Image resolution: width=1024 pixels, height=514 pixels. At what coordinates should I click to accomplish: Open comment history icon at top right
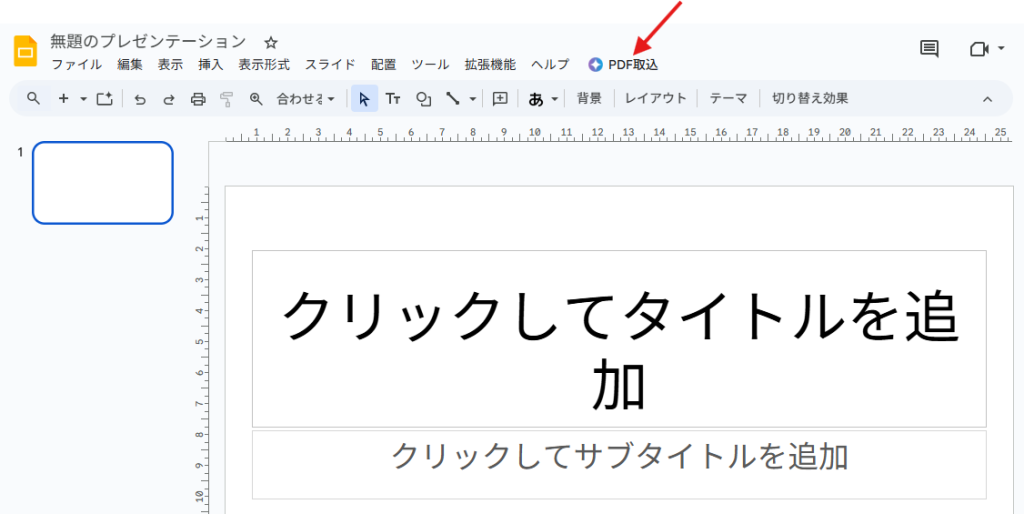point(929,49)
